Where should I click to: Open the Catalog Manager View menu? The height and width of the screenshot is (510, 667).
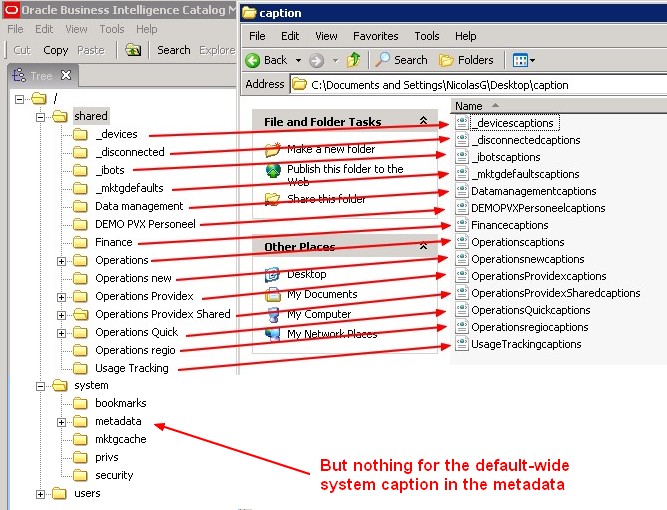click(x=76, y=29)
